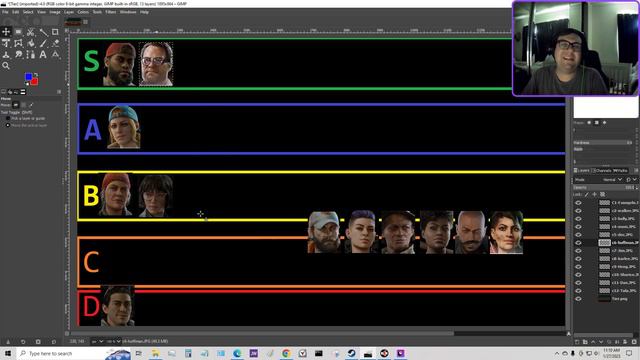This screenshot has width=640, height=360.
Task: Reset tool options to default values
Action: [x=54, y=342]
